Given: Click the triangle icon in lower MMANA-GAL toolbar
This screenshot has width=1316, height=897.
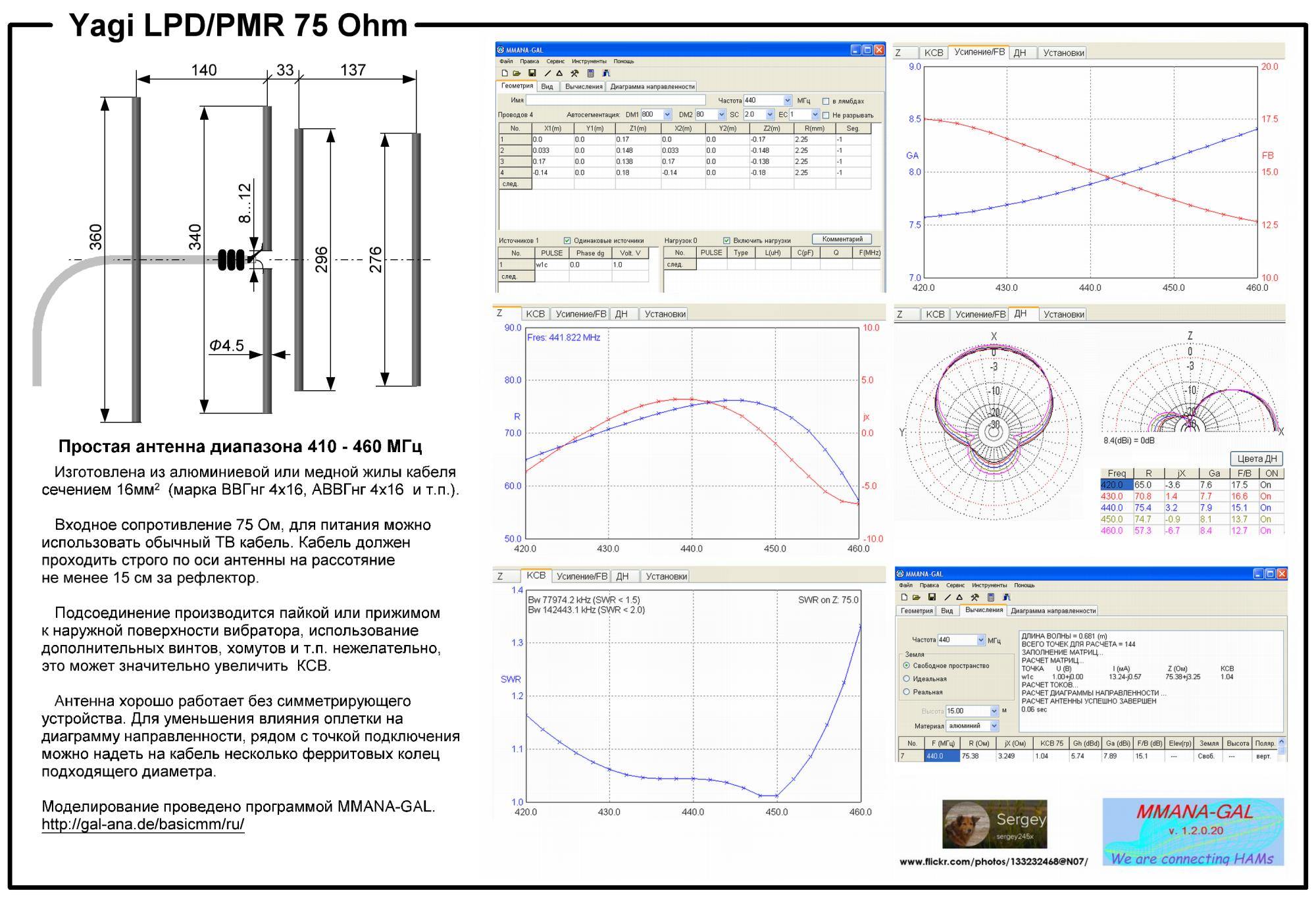Looking at the screenshot, I should coord(959,598).
